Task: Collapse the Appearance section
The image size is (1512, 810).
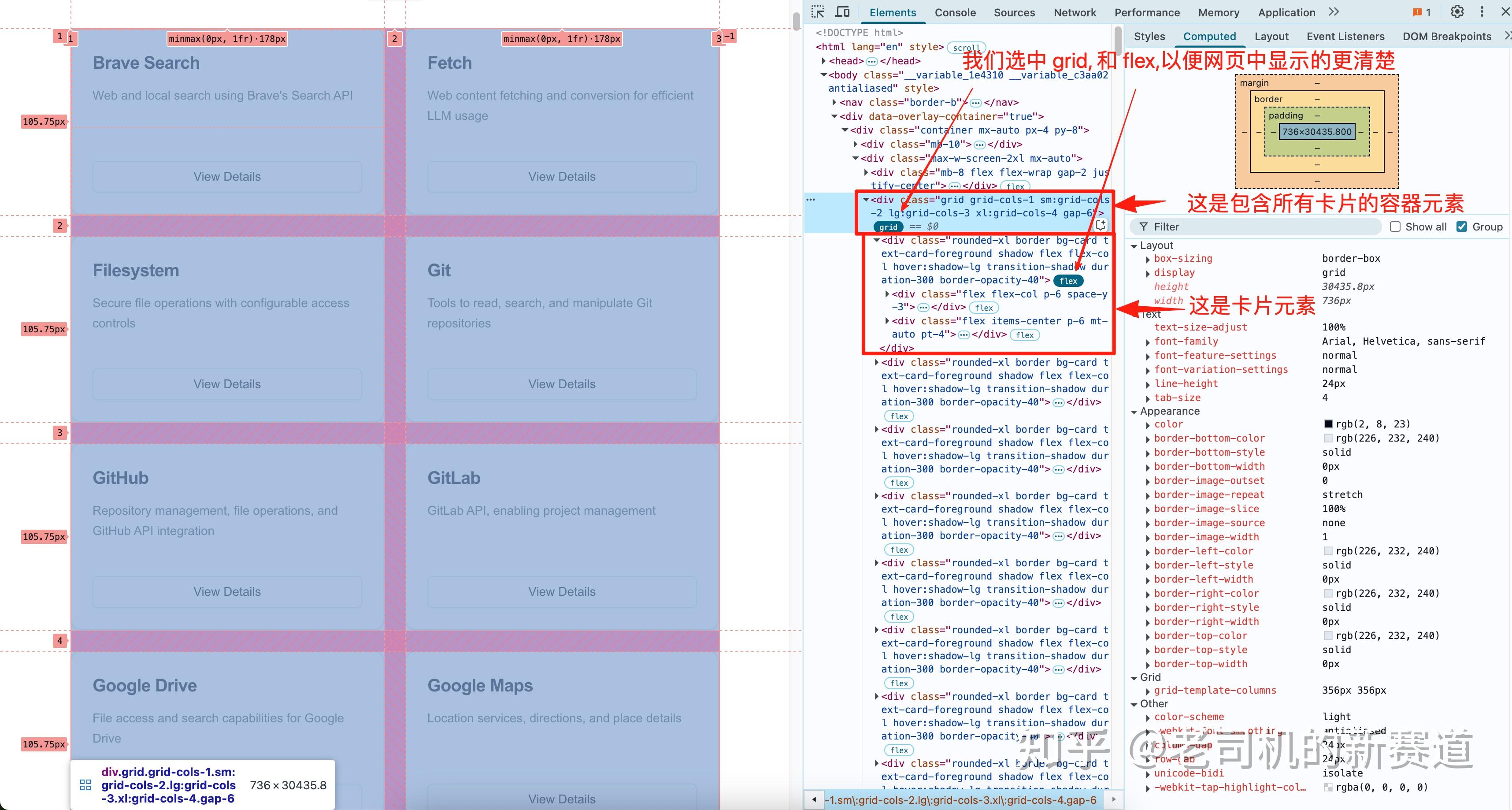Action: point(1134,412)
